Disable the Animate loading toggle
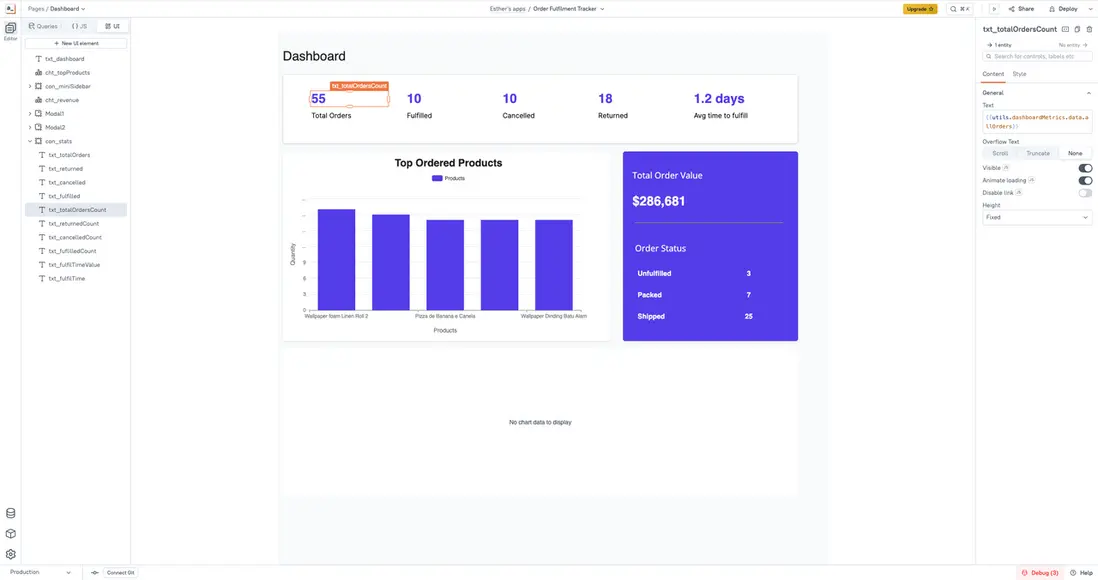 [1085, 180]
